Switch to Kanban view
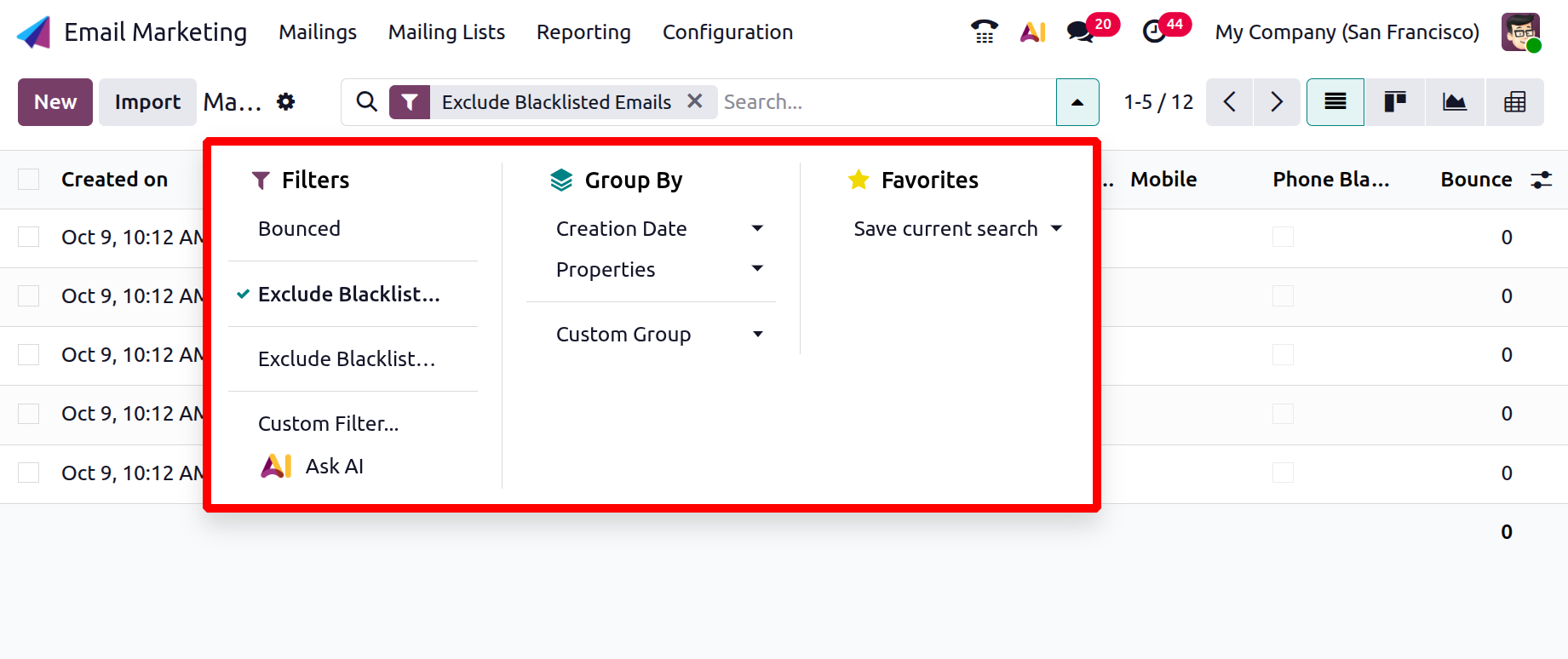The width and height of the screenshot is (1568, 659). 1394,102
